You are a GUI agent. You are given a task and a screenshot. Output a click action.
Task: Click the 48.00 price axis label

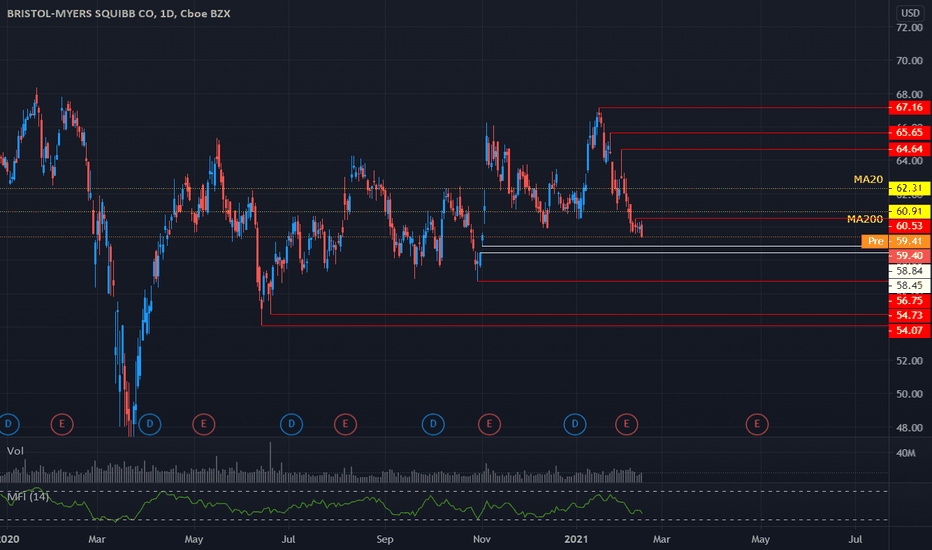909,428
